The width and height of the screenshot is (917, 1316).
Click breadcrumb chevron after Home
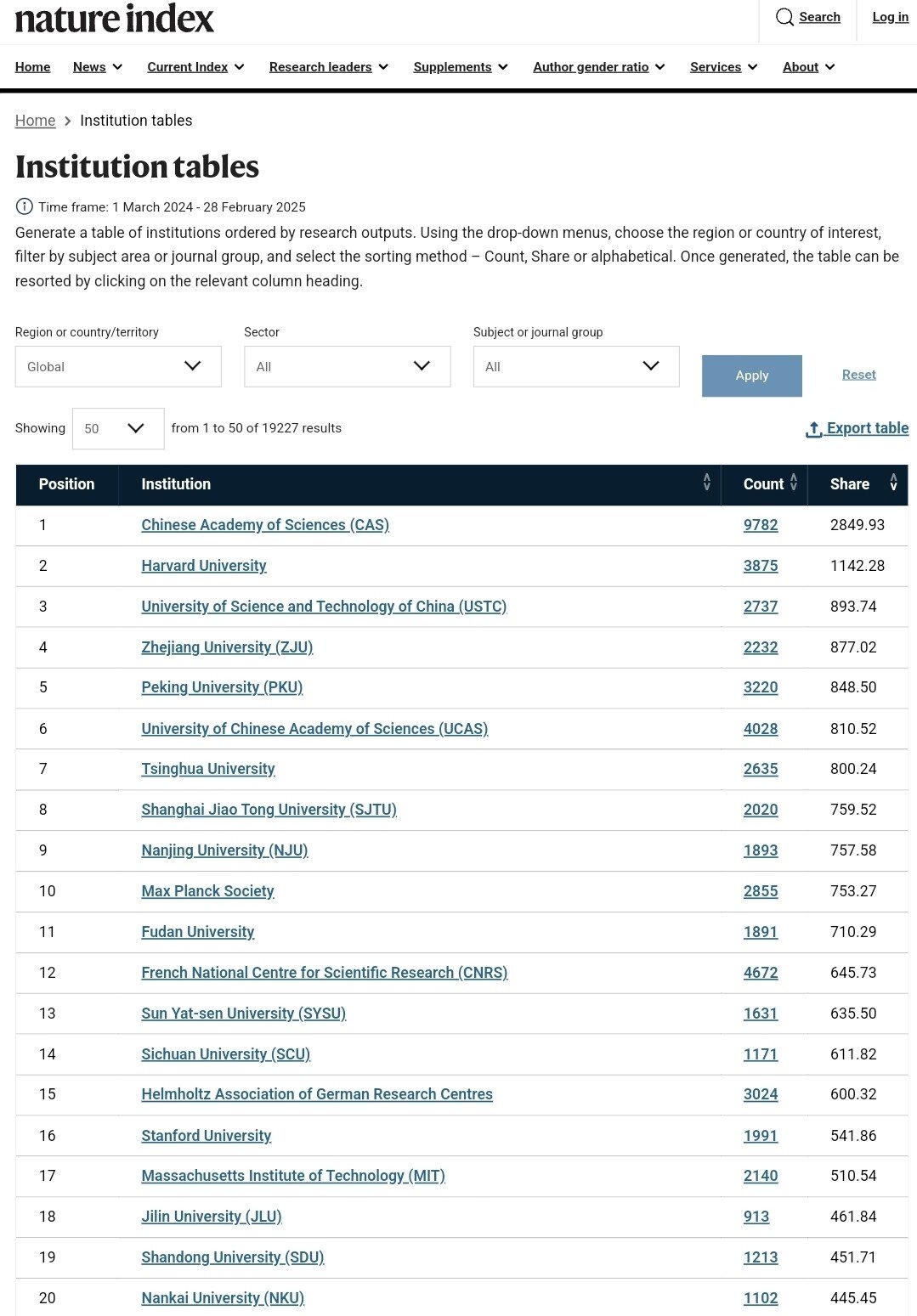point(68,121)
